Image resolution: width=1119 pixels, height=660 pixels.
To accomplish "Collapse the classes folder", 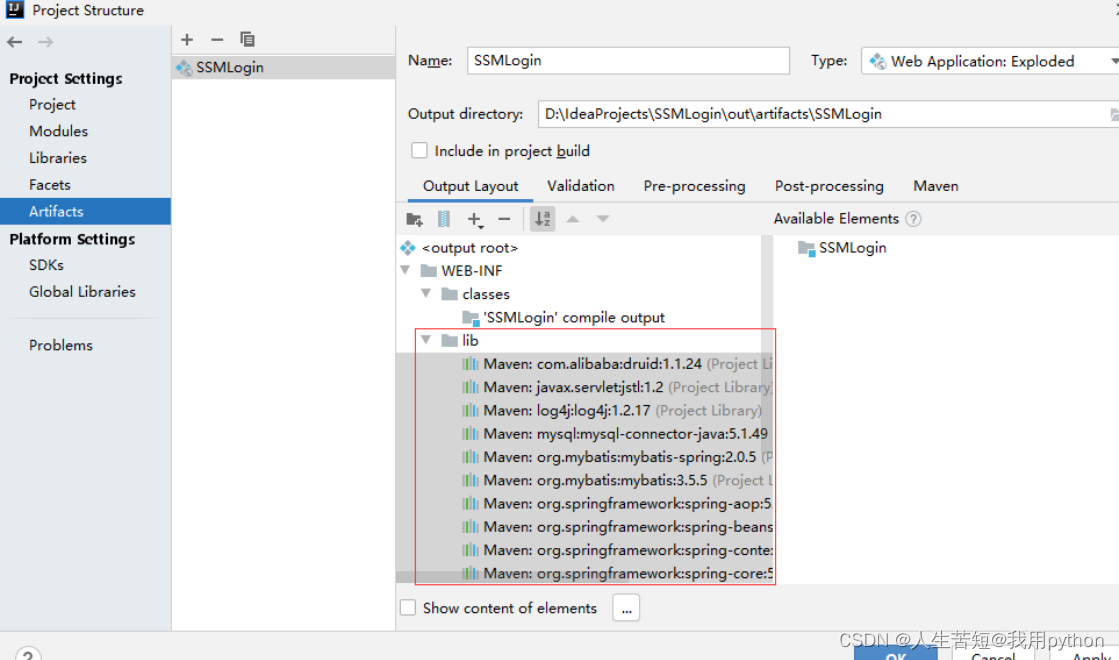I will point(426,293).
